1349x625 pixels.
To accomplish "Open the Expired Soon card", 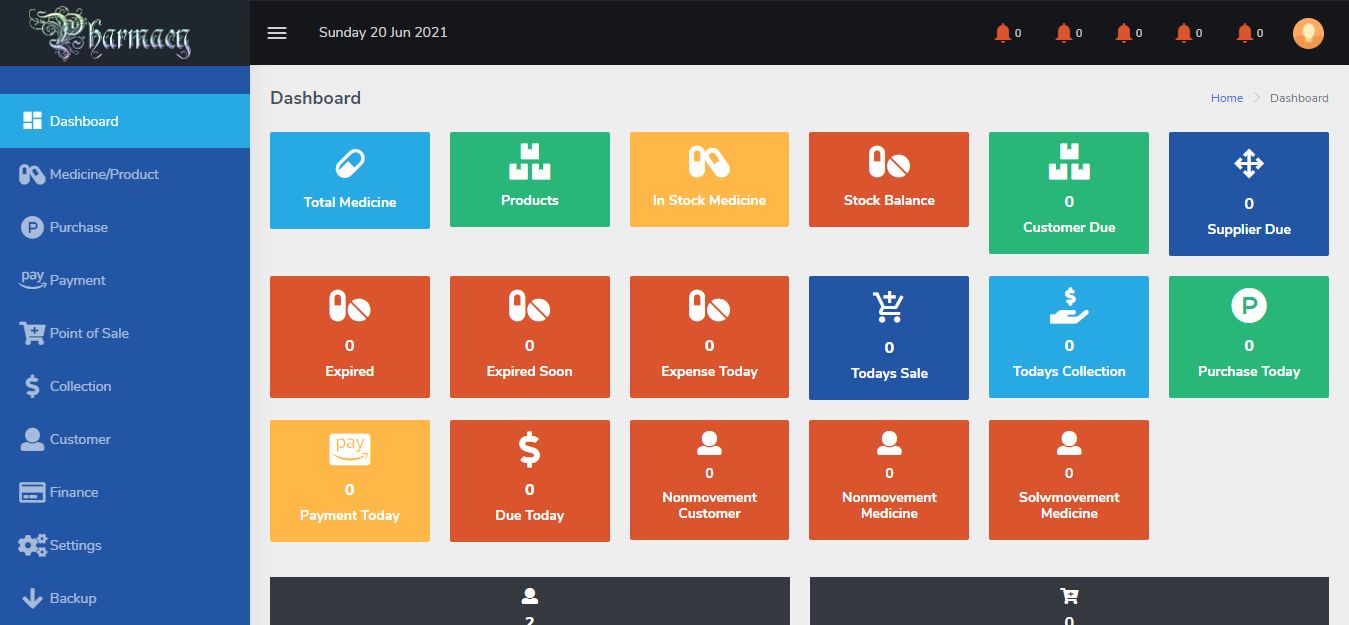I will point(530,337).
